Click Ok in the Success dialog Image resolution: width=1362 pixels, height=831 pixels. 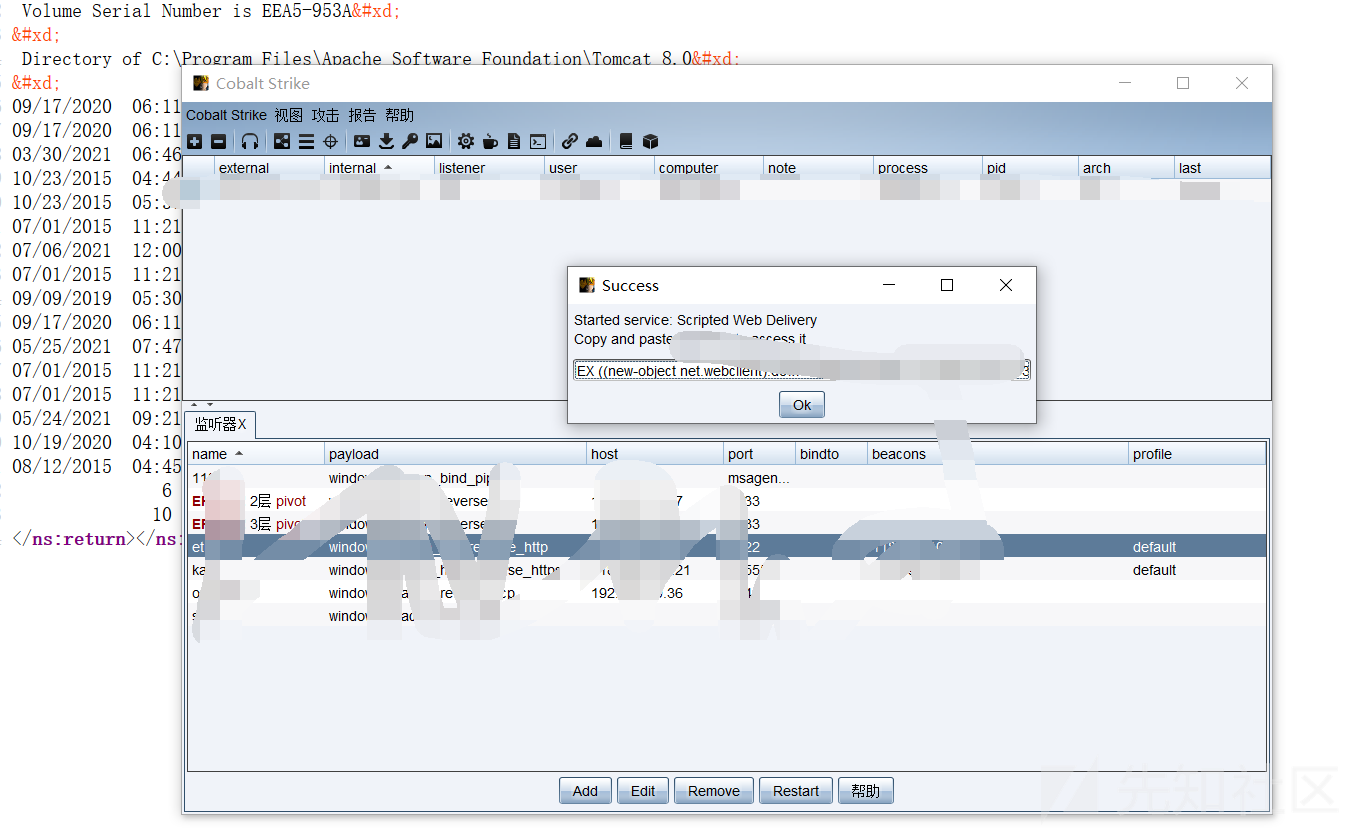click(802, 405)
